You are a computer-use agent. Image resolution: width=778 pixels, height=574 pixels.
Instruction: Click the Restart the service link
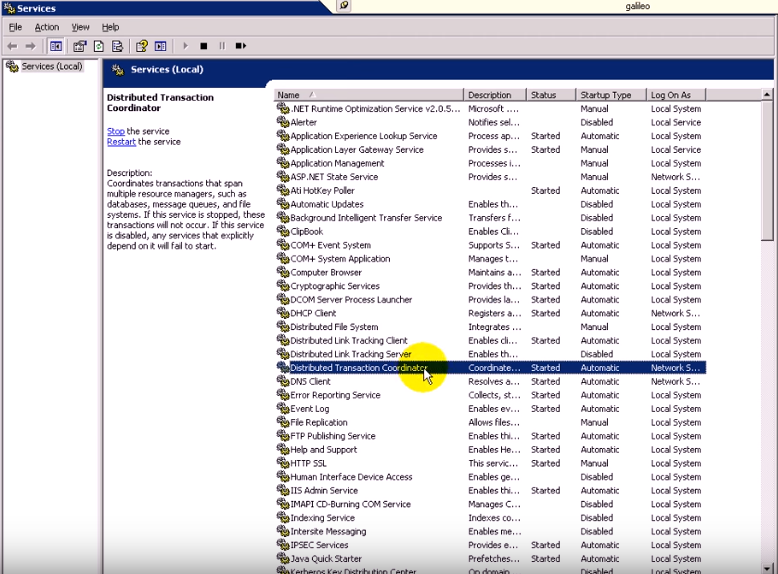(x=121, y=142)
